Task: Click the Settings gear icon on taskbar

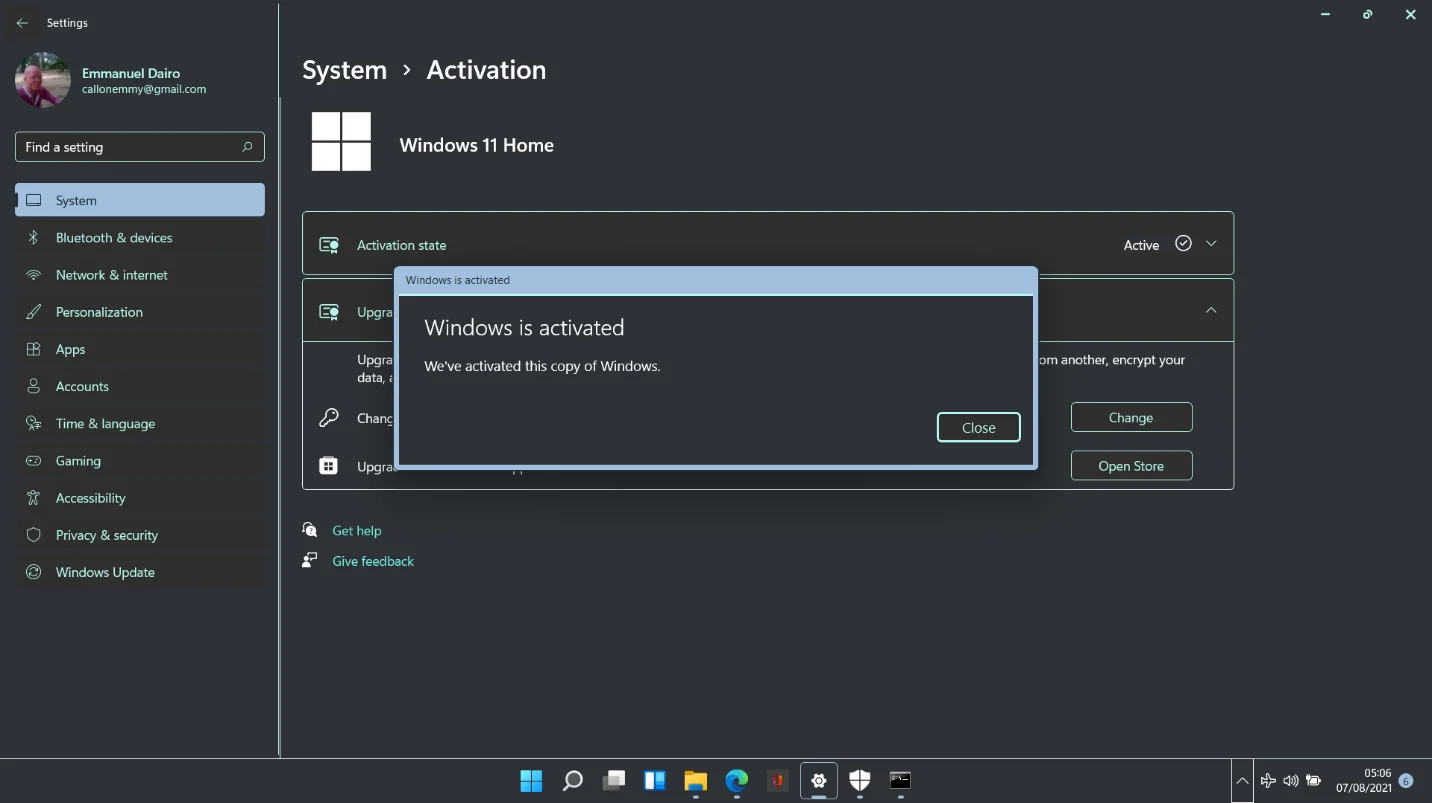Action: click(818, 780)
